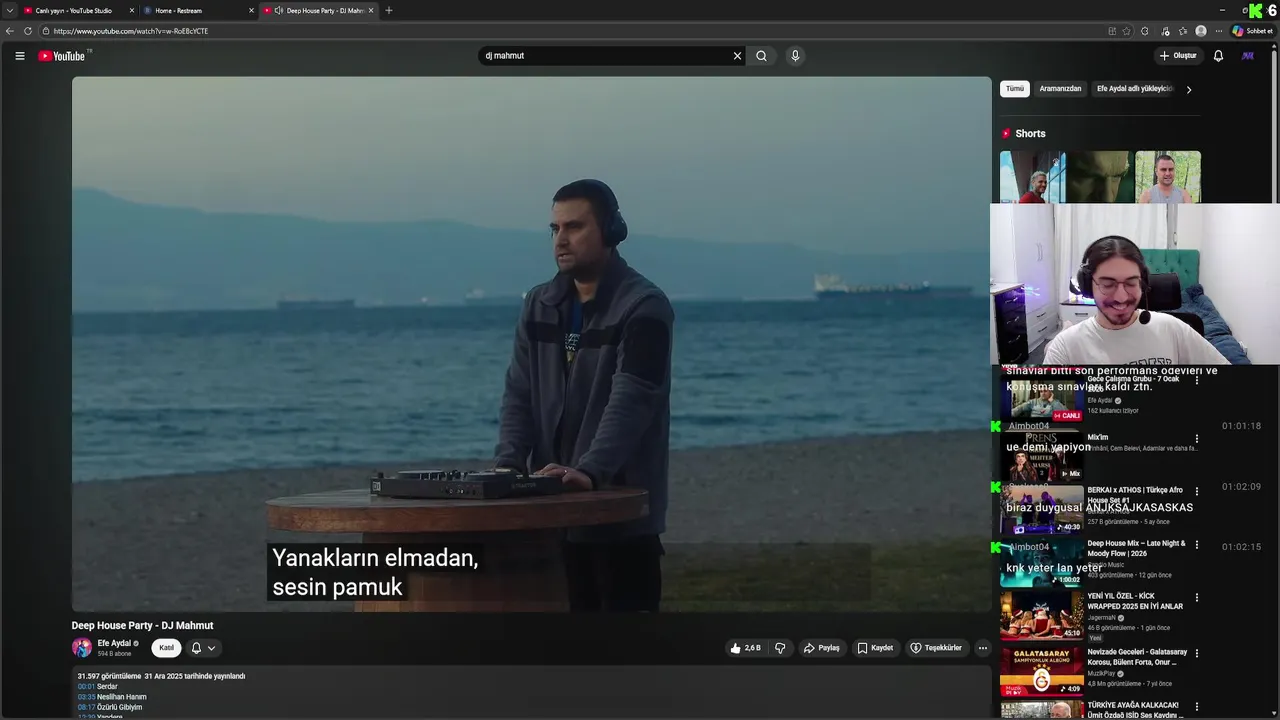This screenshot has height=720, width=1280.
Task: Like the video (2,6 B)
Action: pos(746,648)
